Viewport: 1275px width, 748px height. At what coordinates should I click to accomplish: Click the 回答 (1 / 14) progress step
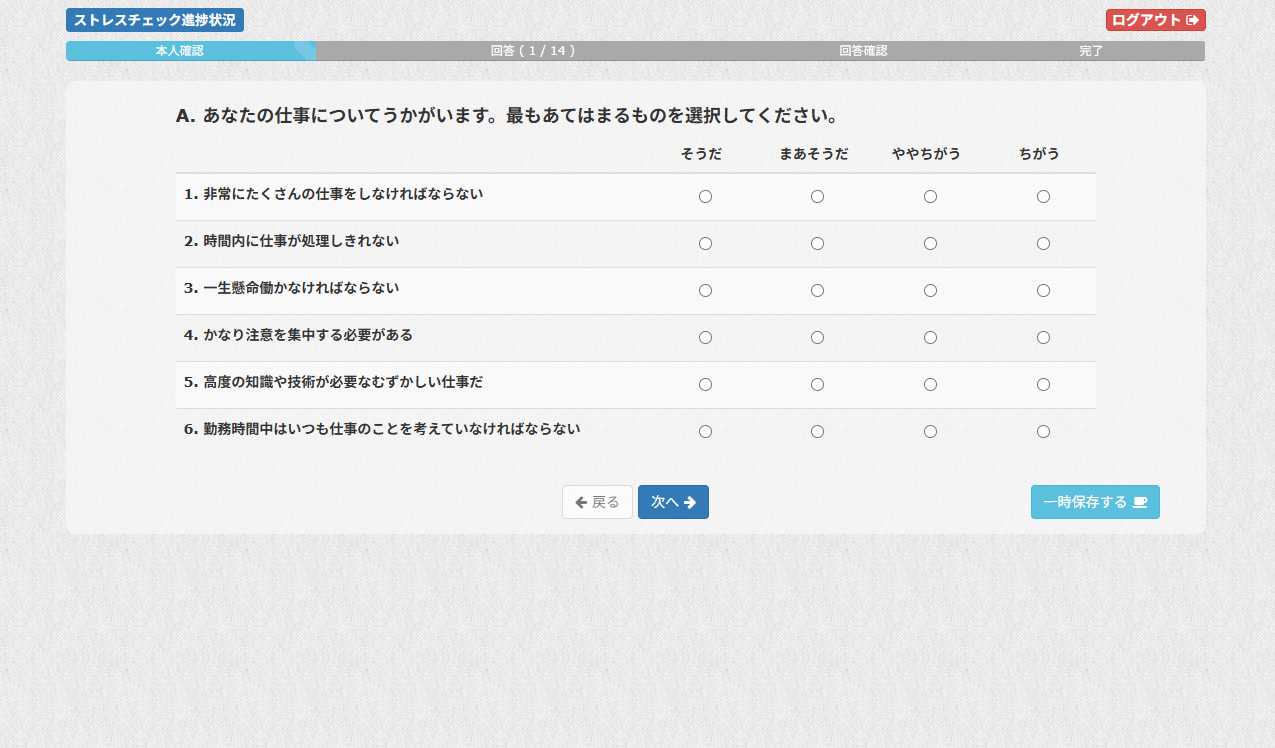(533, 51)
